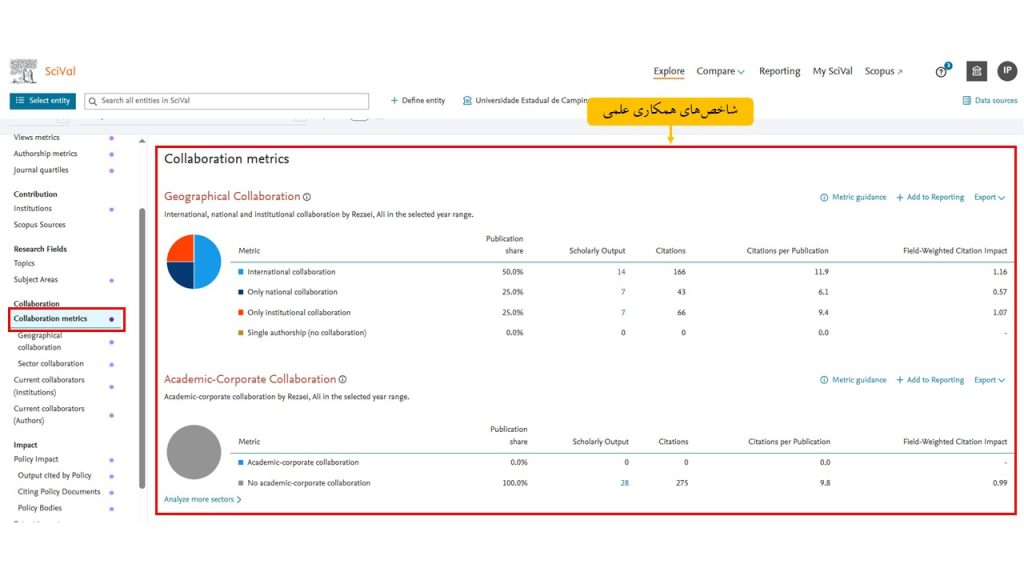Click Analyze more sectors link
The width and height of the screenshot is (1024, 576).
[x=202, y=500]
